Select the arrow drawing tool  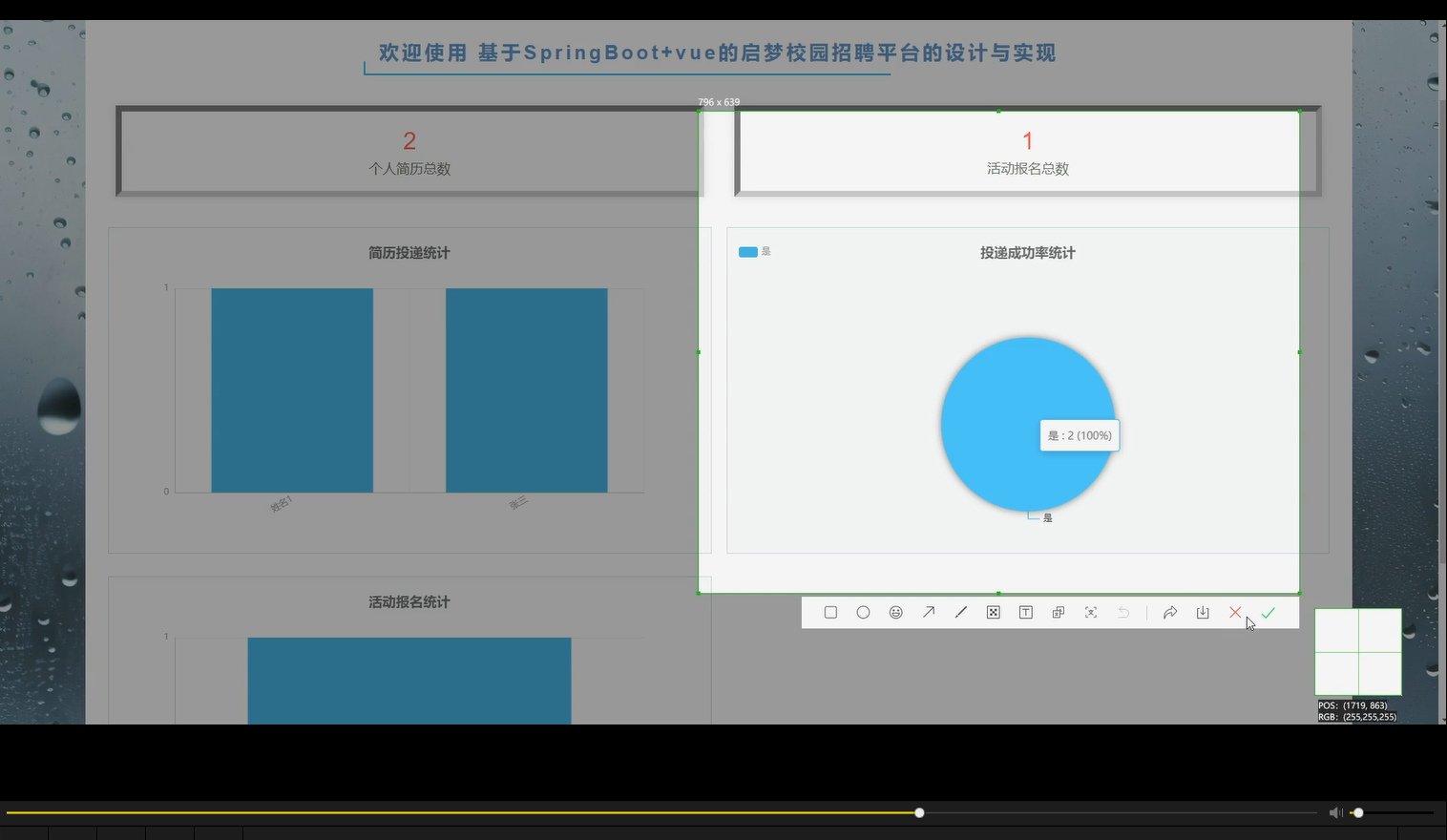click(x=929, y=613)
